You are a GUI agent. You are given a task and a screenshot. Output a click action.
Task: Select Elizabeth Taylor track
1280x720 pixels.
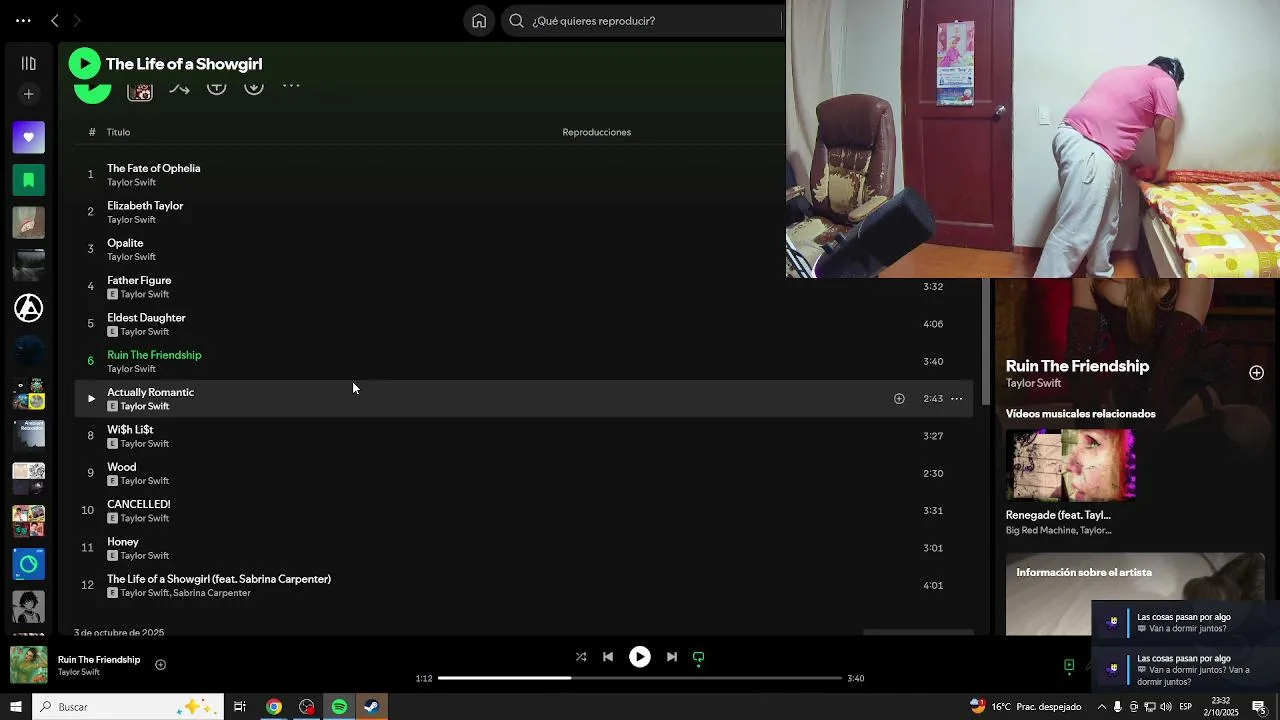coord(145,206)
